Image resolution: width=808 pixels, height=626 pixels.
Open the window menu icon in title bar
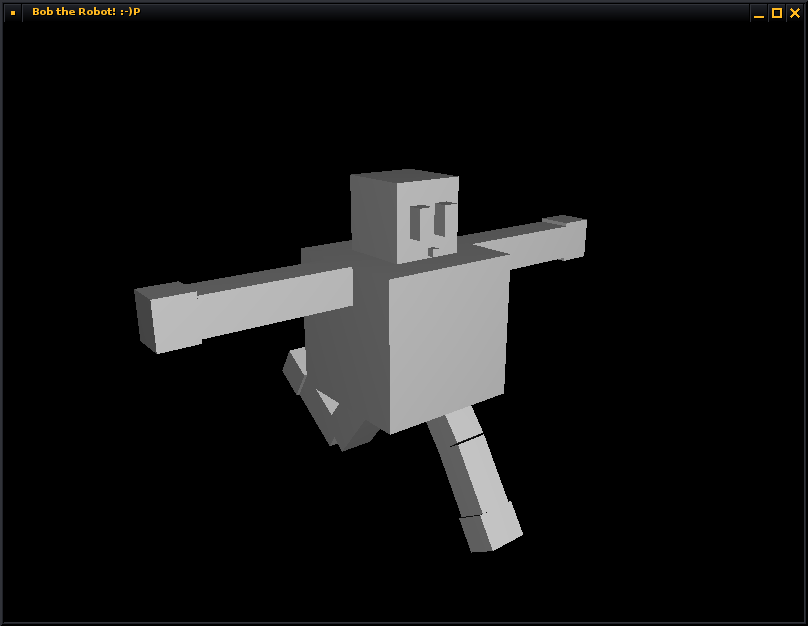tap(13, 12)
